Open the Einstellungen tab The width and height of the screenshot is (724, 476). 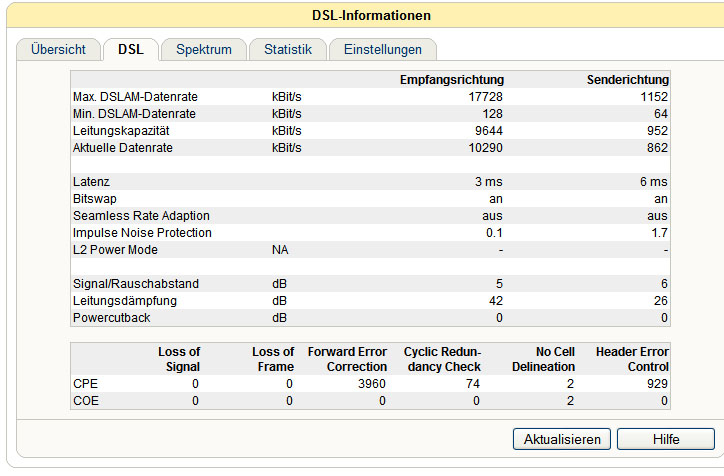click(x=382, y=49)
